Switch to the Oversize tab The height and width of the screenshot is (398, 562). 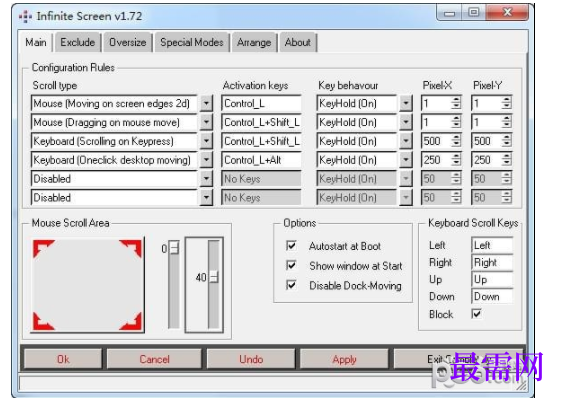(128, 42)
